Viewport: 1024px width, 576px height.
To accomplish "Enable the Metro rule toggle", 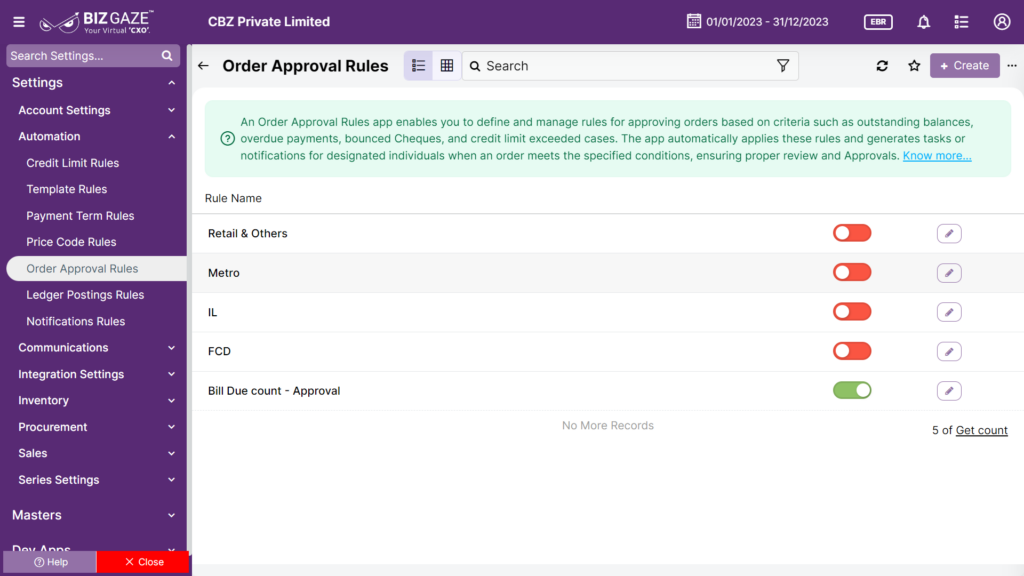I will pos(852,272).
